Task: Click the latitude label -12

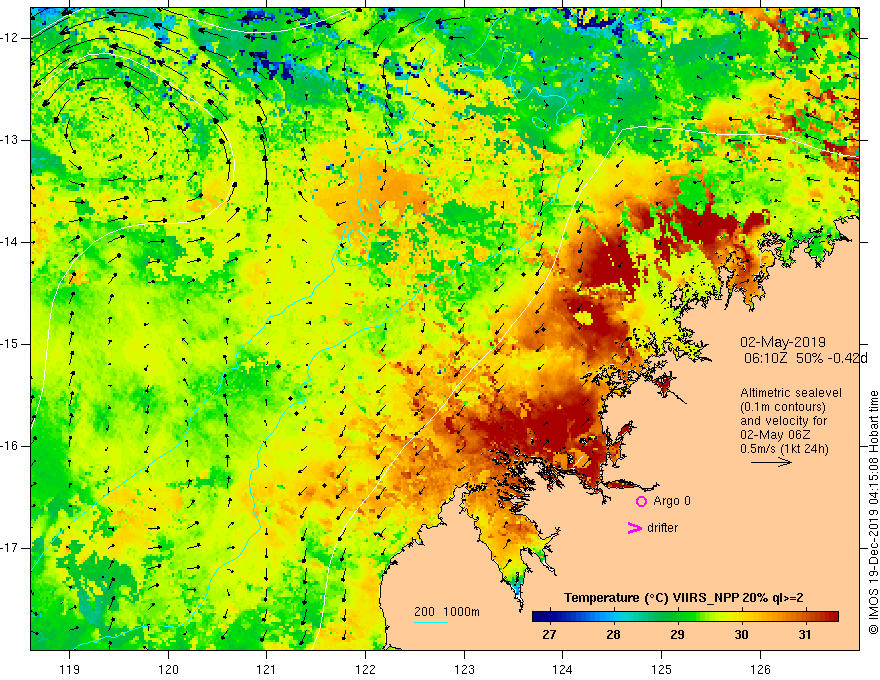Action: pos(11,38)
